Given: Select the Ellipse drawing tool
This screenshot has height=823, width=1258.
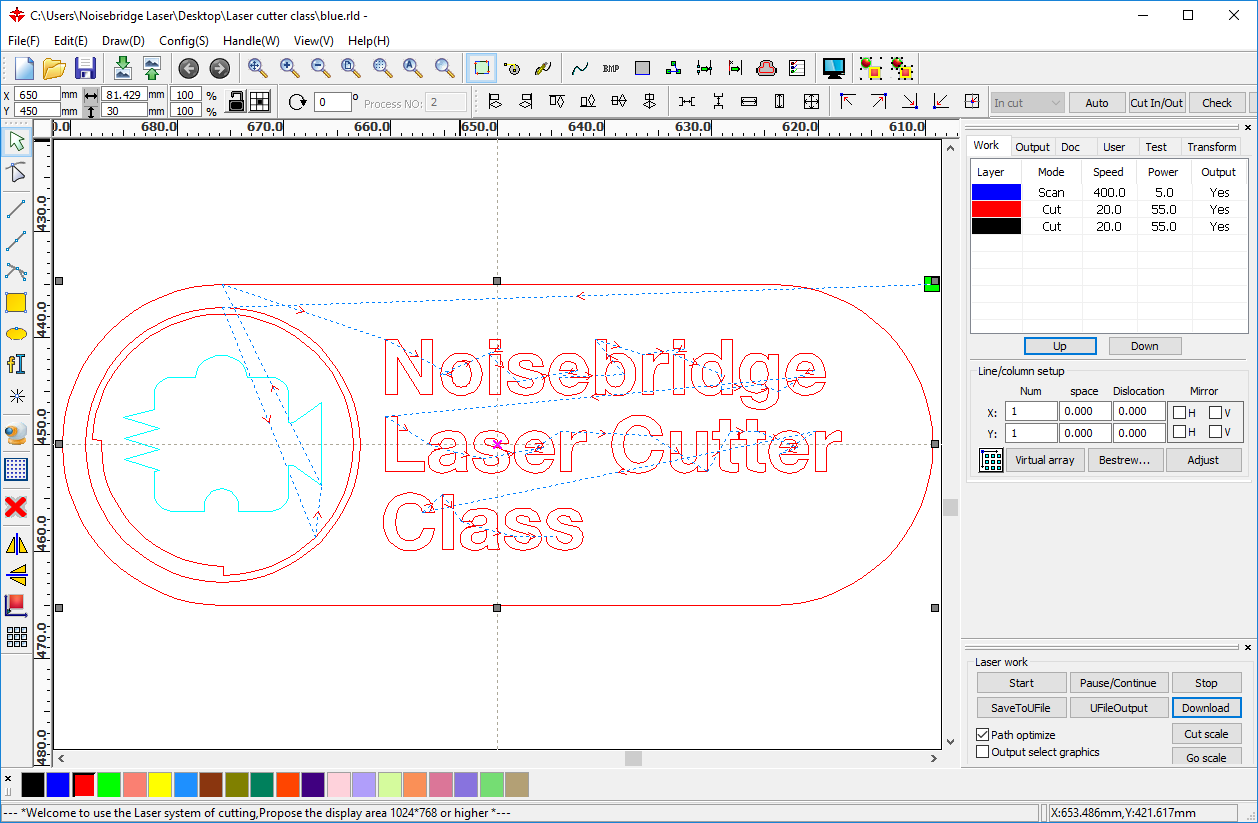Looking at the screenshot, I should 16,333.
